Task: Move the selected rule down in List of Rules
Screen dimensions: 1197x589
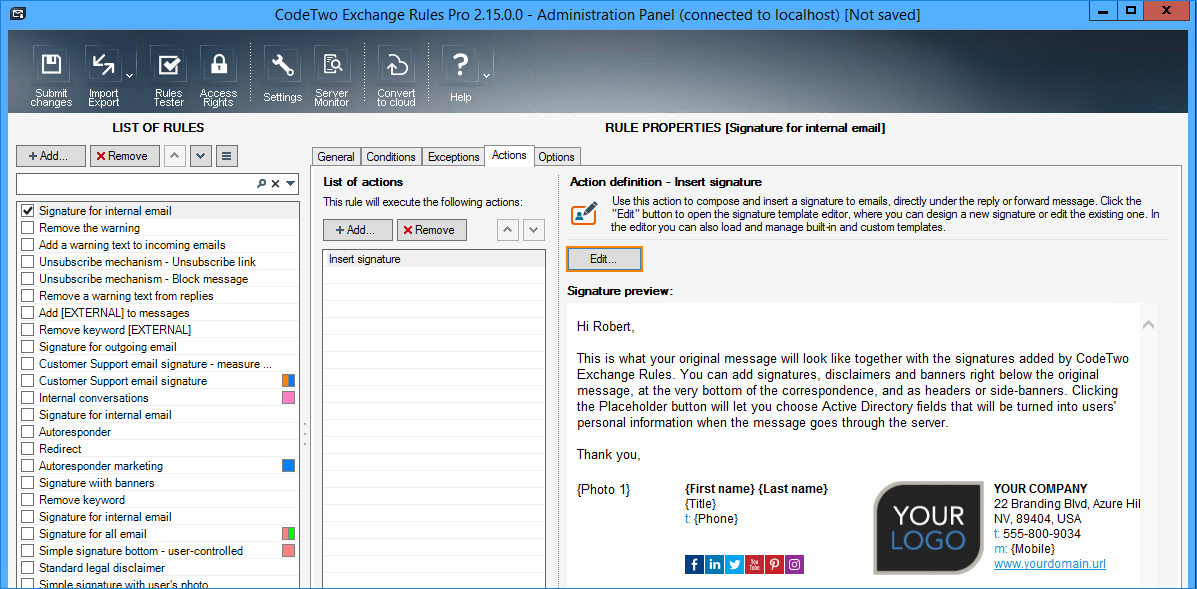Action: click(201, 156)
